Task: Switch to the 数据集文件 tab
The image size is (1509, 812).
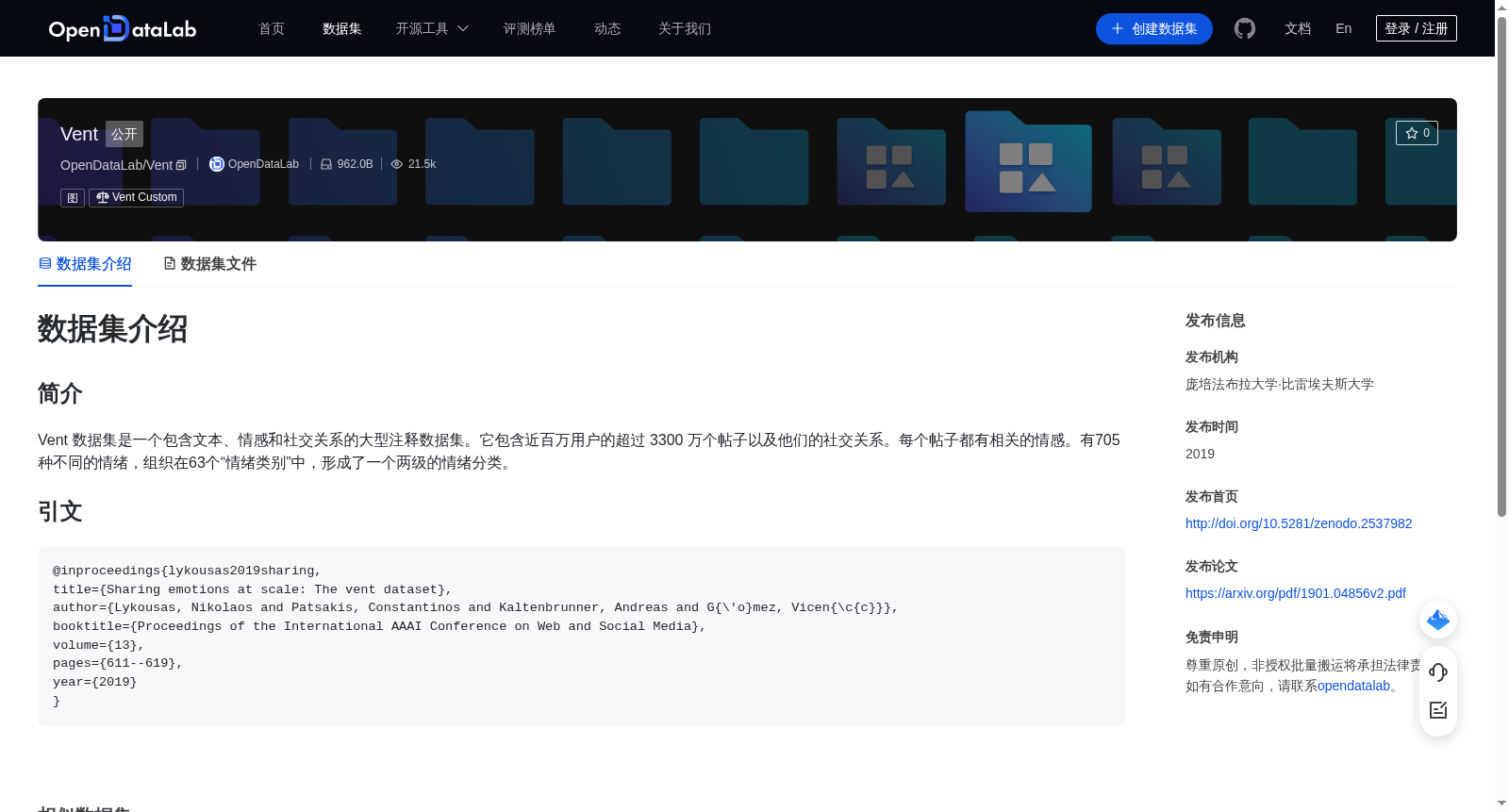Action: (x=209, y=264)
